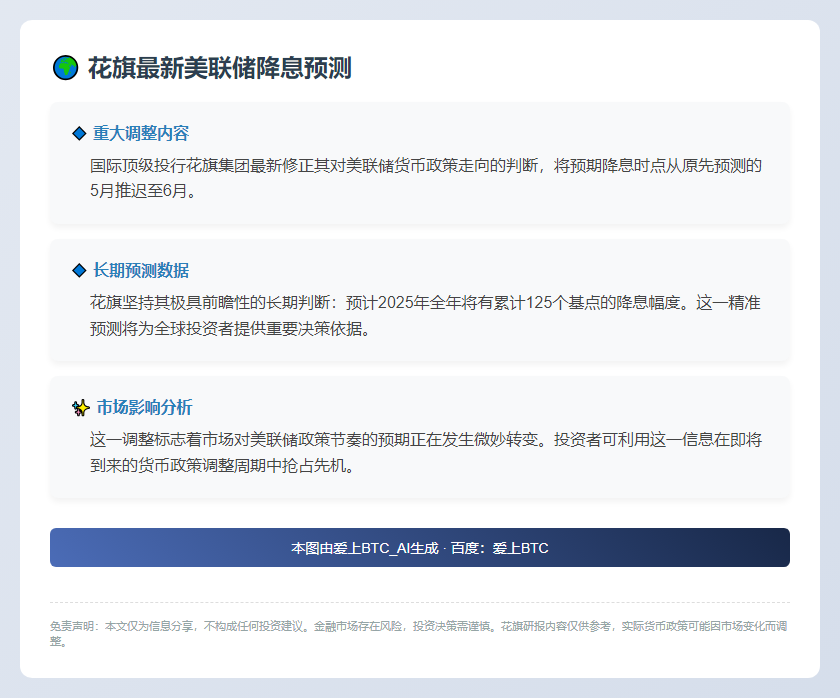
Task: Click the sparkle icon beside 市场影响分析
Action: (x=81, y=408)
